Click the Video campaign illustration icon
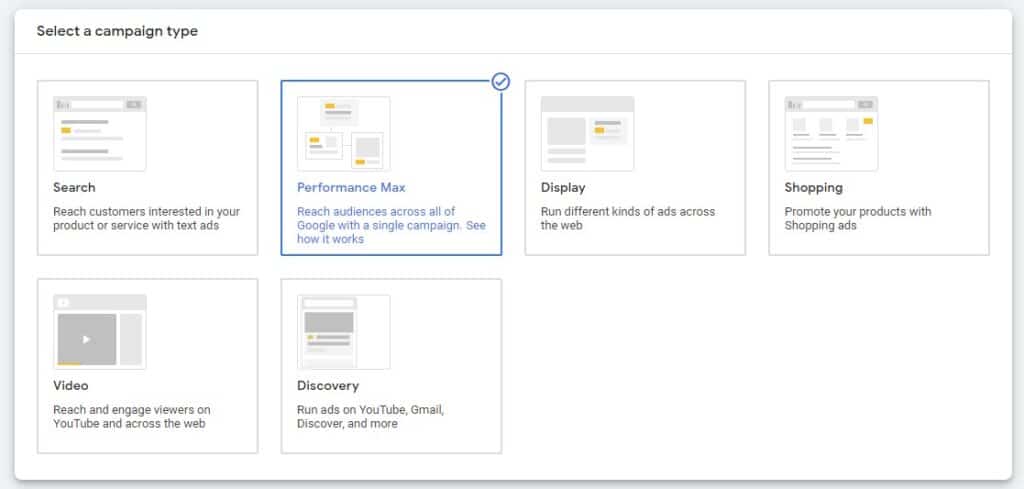The image size is (1024, 489). 100,332
